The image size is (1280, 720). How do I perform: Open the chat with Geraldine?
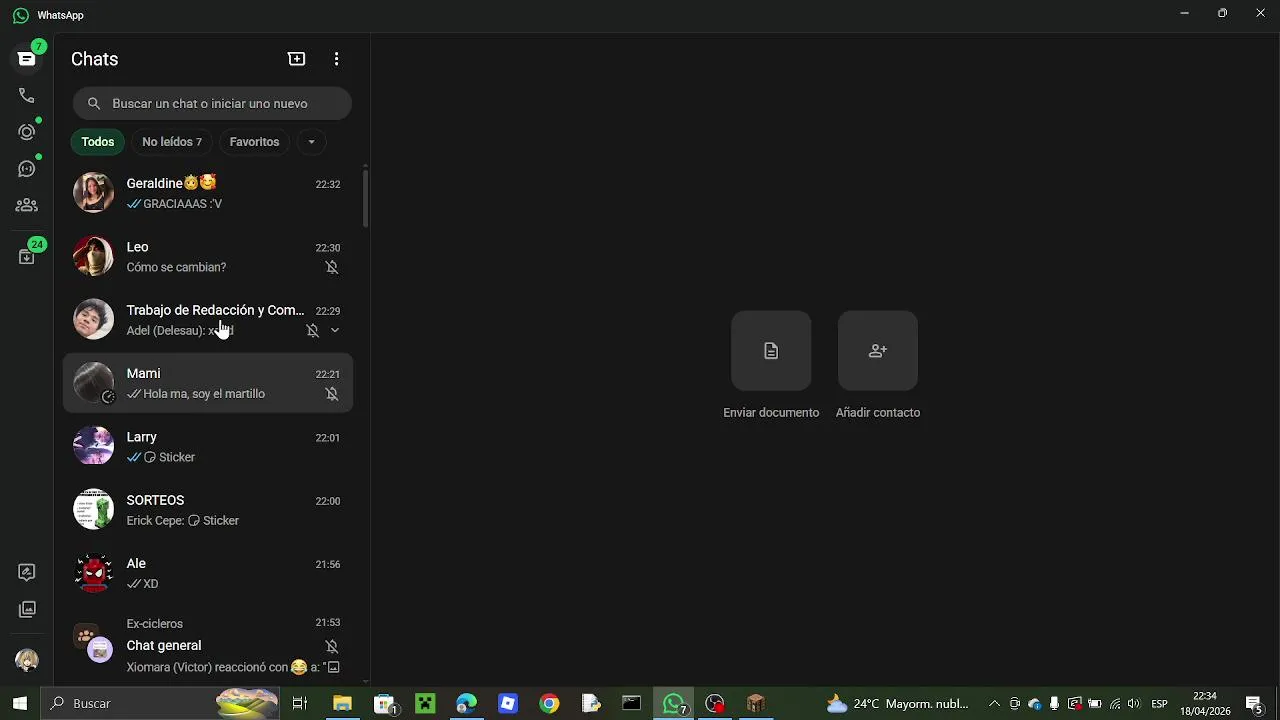click(x=208, y=193)
